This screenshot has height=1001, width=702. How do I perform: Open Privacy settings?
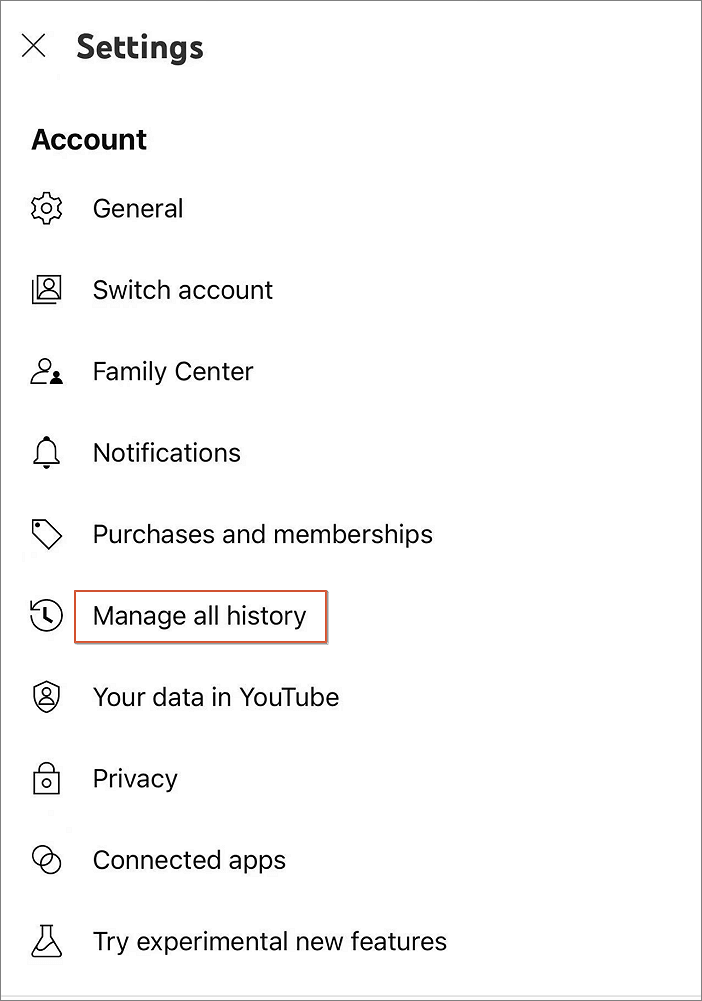[x=135, y=778]
